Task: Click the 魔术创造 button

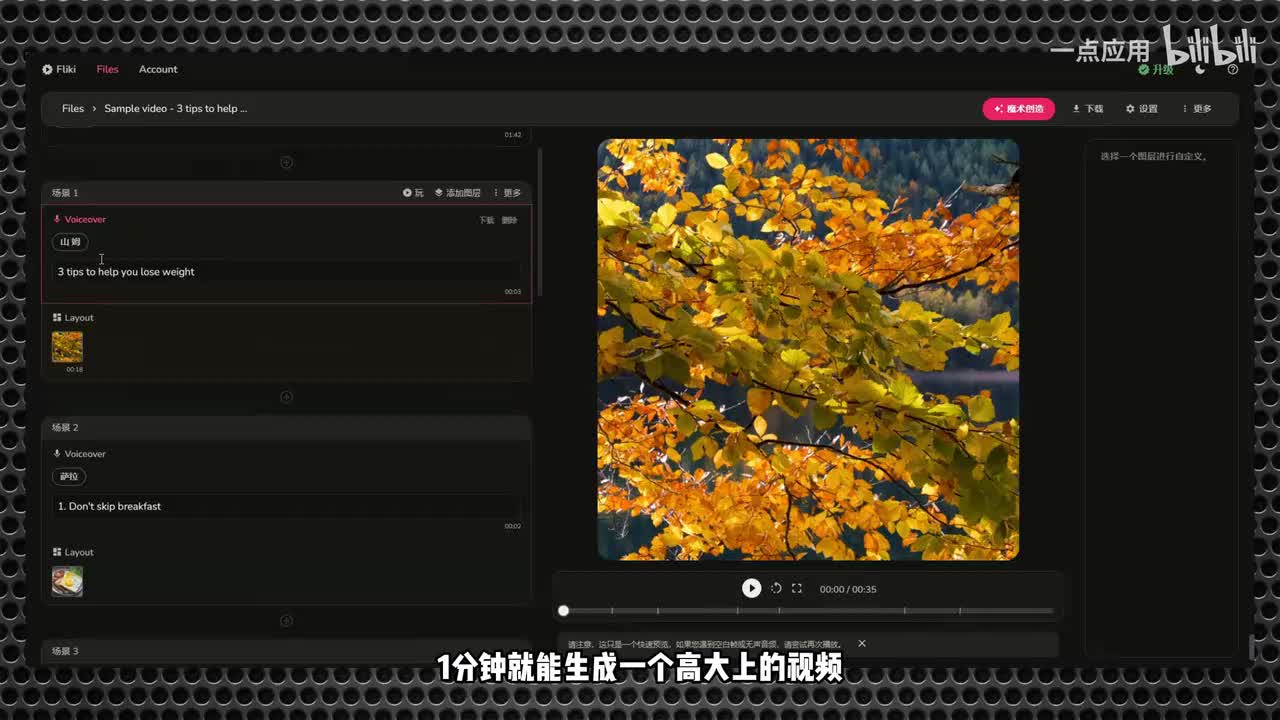Action: click(x=1018, y=109)
